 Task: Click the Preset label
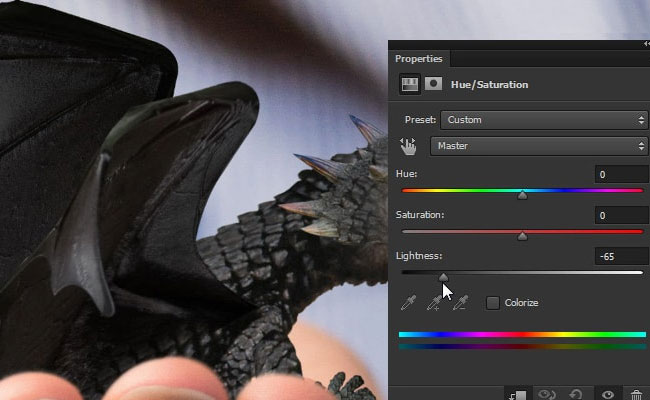coord(420,120)
